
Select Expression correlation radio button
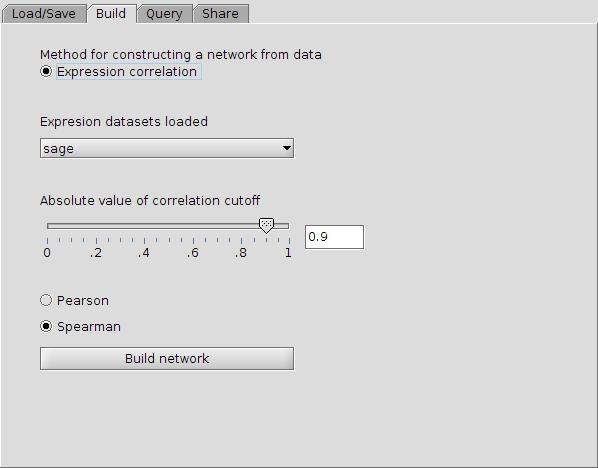tap(46, 71)
